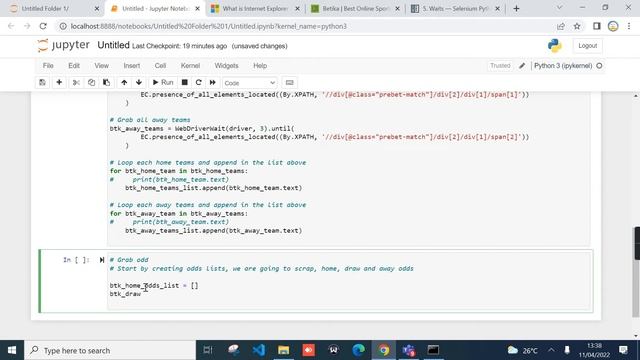Open Chrome profile avatar
This screenshot has height=360, width=640.
[613, 26]
